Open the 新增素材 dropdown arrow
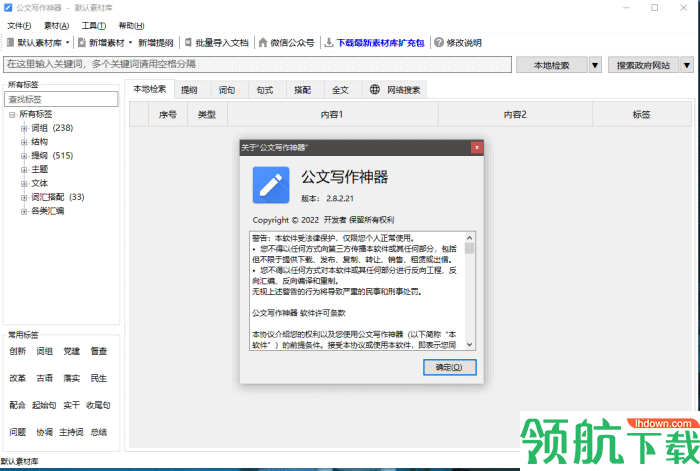The height and width of the screenshot is (471, 700). [130, 43]
